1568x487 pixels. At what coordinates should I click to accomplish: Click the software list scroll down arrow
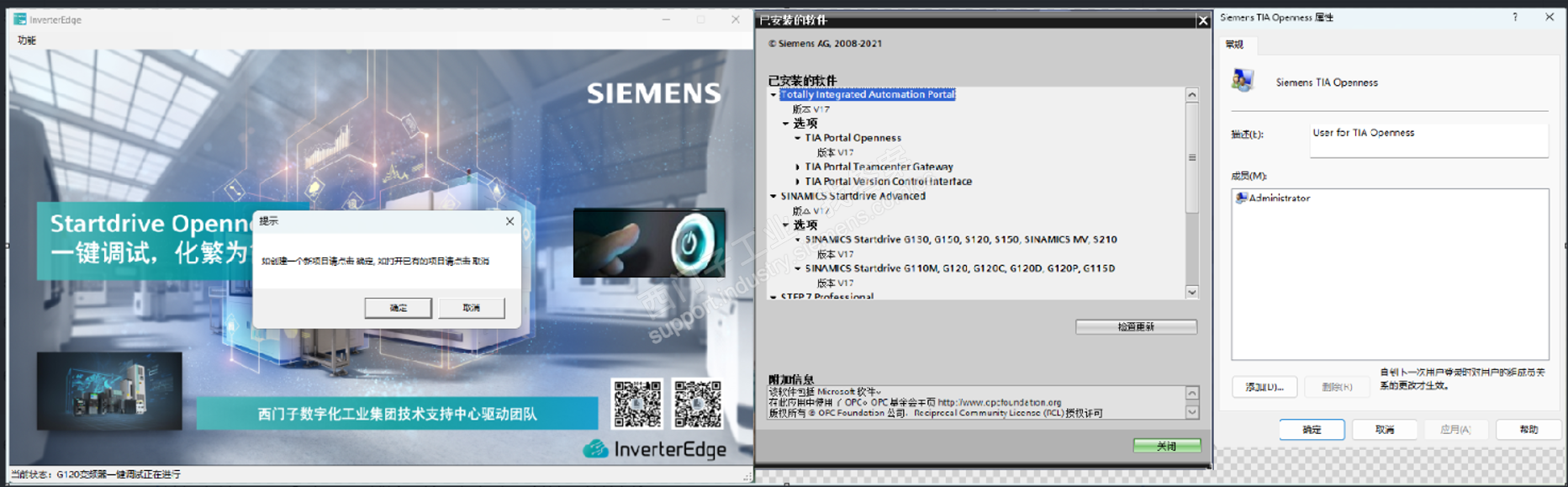1192,292
